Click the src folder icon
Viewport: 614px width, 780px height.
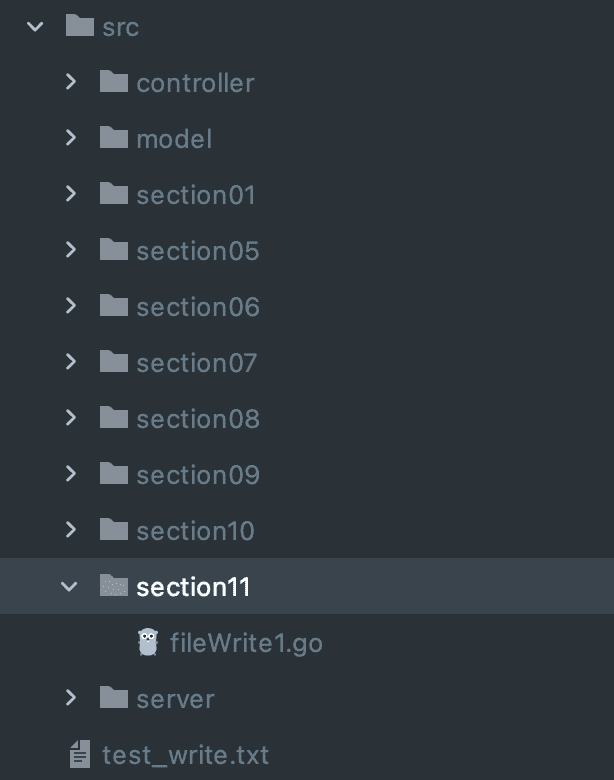80,26
